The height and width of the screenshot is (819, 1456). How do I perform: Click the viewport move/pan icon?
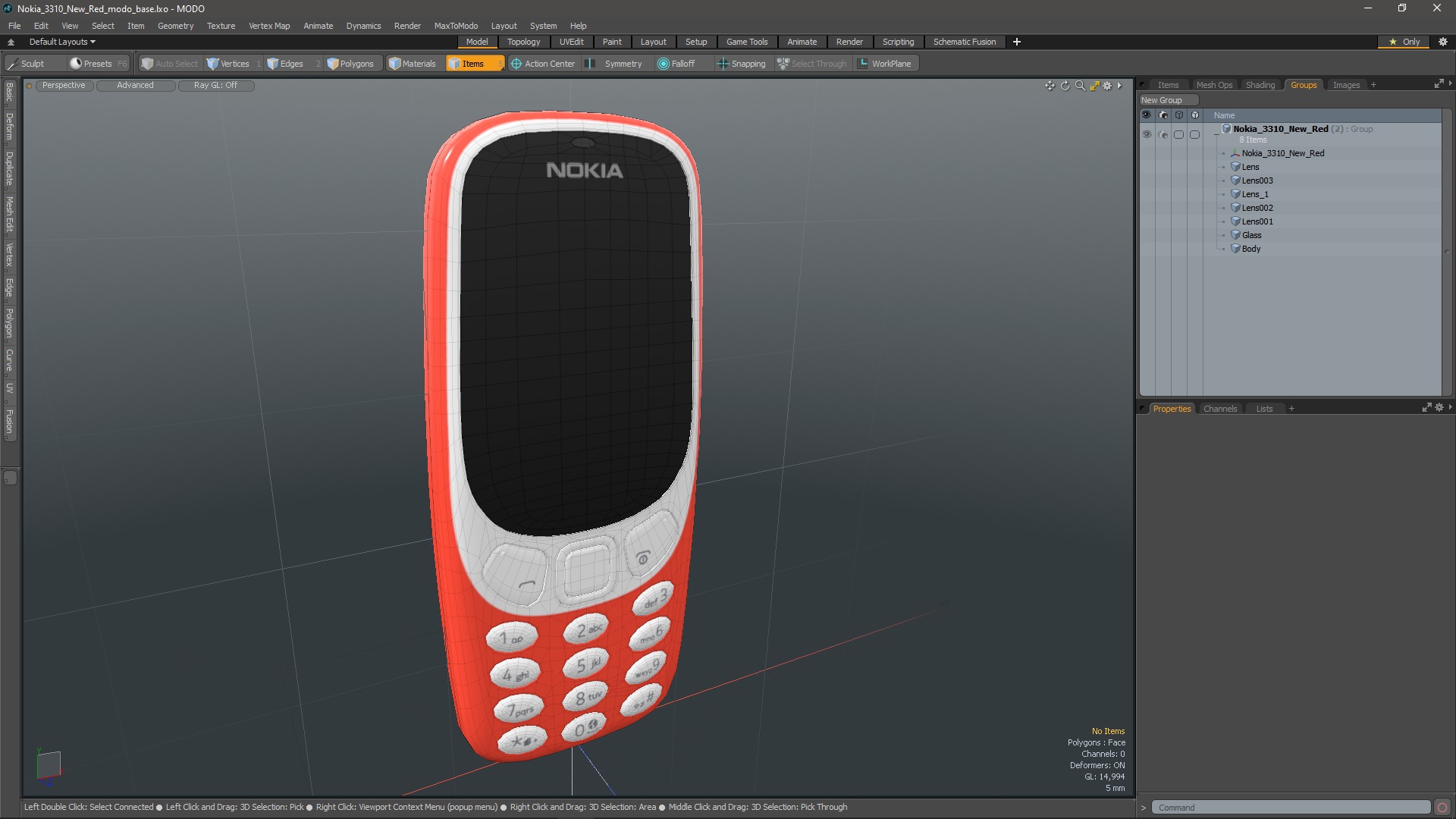tap(1050, 86)
